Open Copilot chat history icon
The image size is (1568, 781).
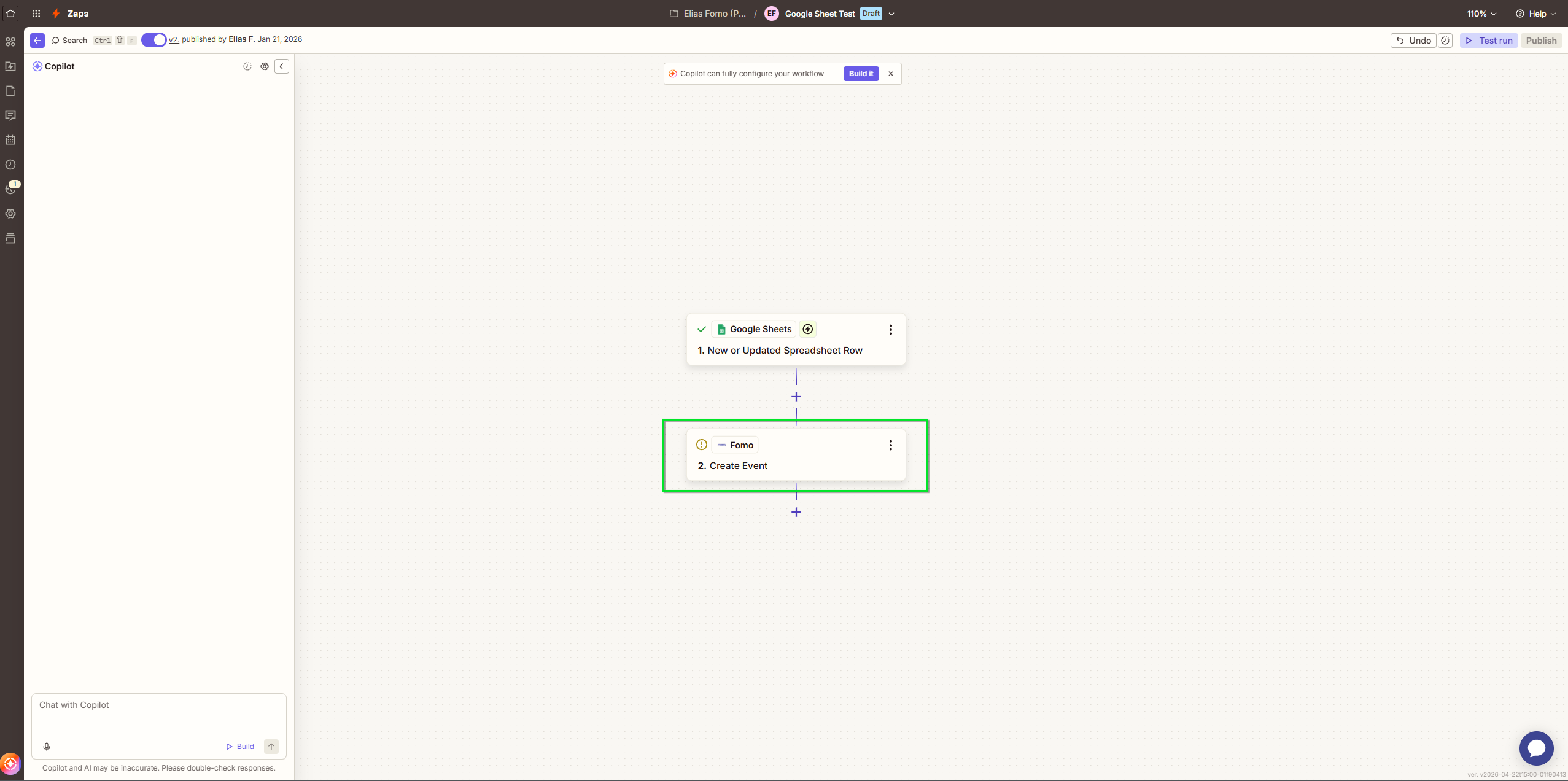(x=247, y=66)
